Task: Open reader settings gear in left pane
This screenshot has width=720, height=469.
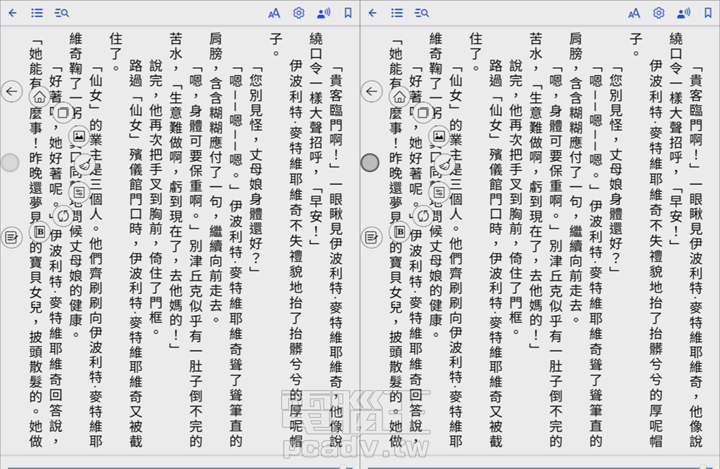Action: [298, 13]
